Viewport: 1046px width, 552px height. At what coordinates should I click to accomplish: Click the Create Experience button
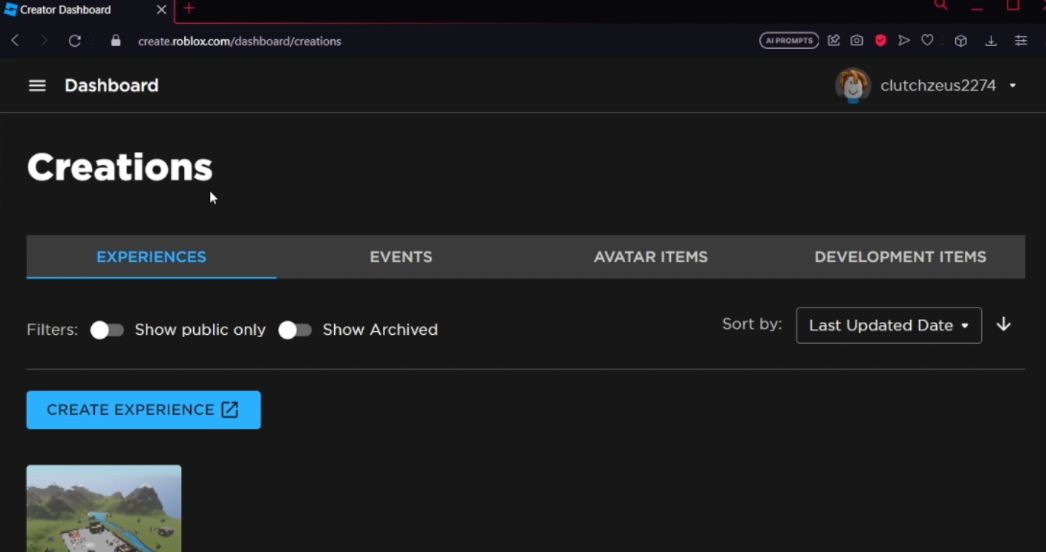tap(143, 410)
